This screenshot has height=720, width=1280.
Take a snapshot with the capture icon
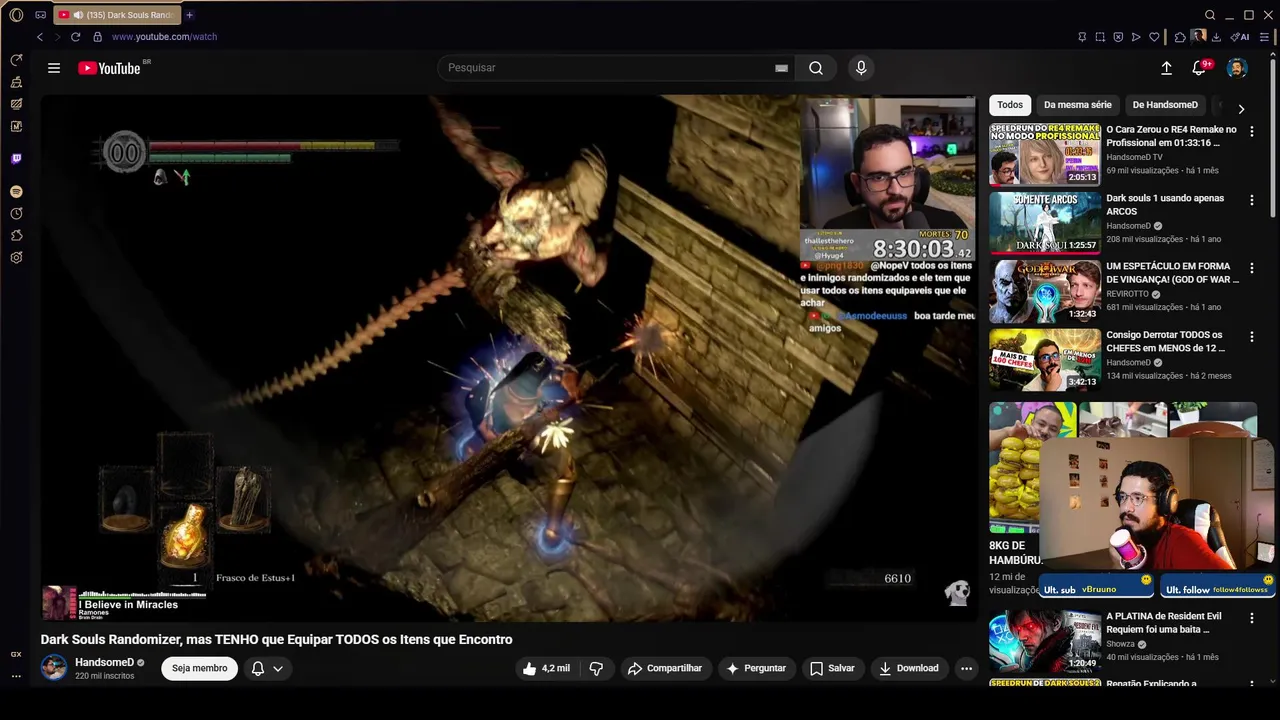pyautogui.click(x=1100, y=37)
